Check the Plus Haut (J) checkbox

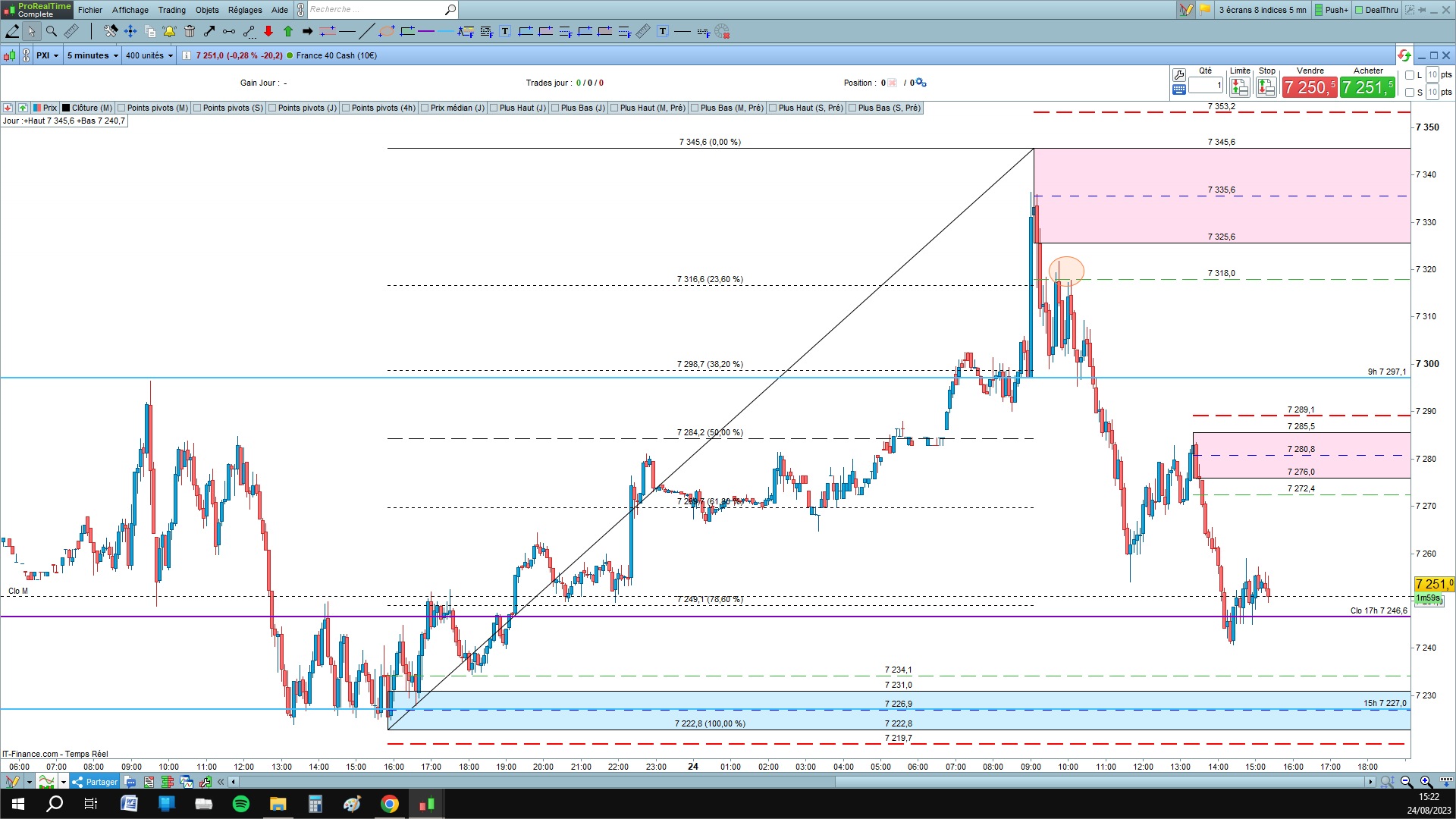click(x=494, y=108)
